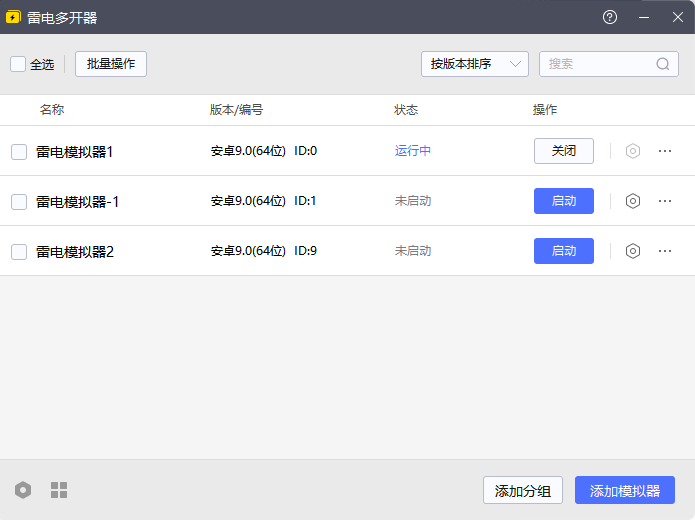Click the 添加分组 button
695x520 pixels.
[523, 490]
